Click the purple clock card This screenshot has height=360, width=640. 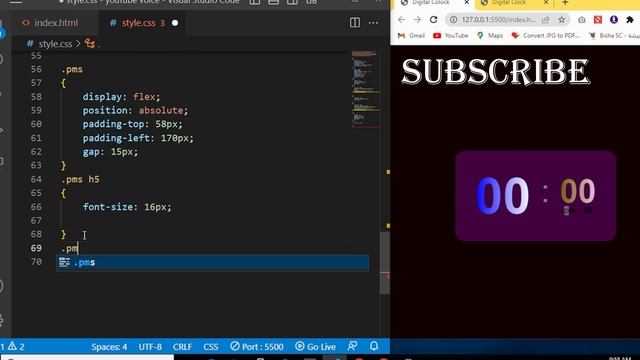pyautogui.click(x=536, y=196)
